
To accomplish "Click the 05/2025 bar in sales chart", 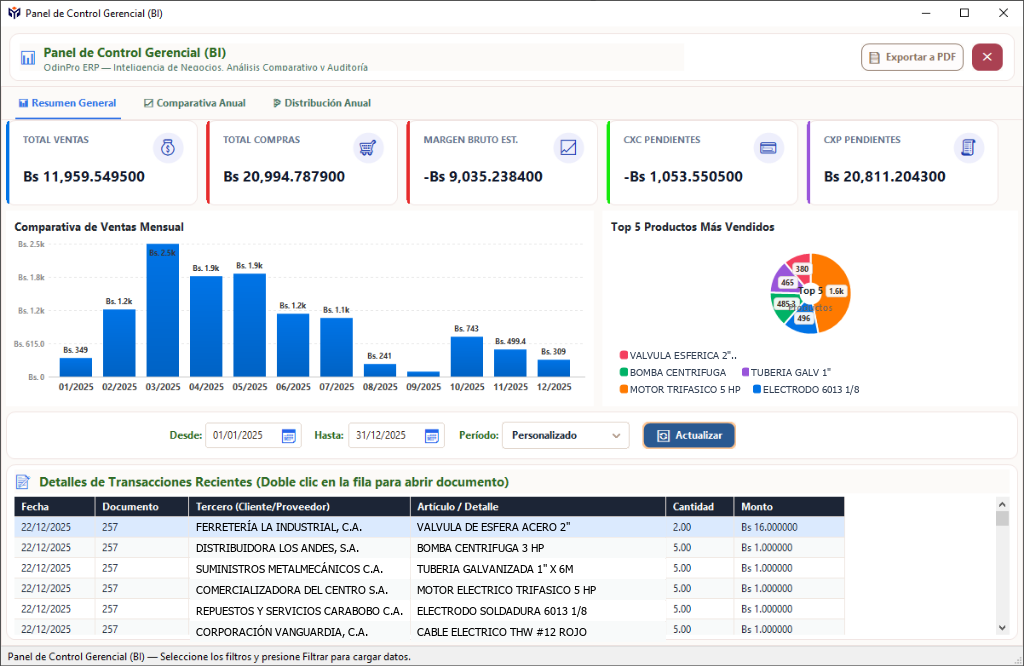I will point(249,325).
